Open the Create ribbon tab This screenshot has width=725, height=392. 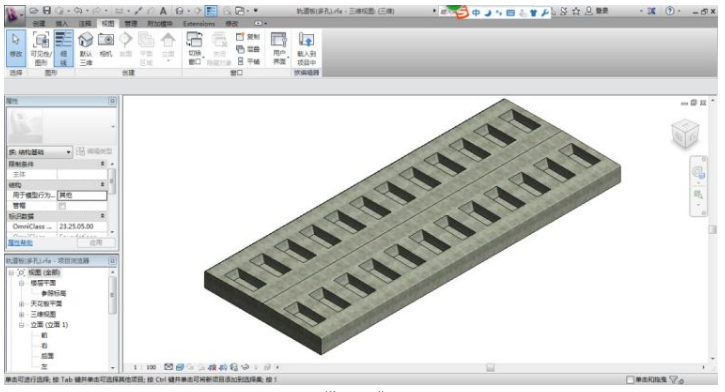(x=39, y=23)
